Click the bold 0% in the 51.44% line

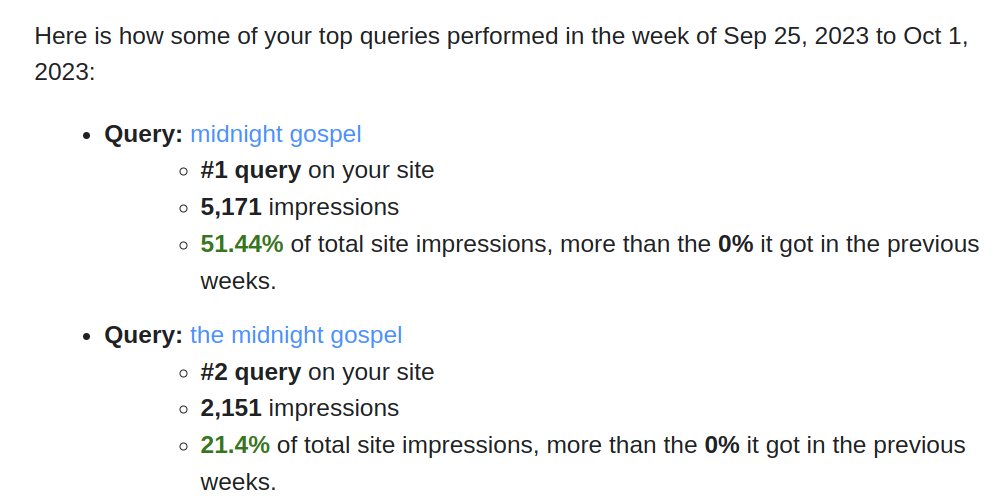735,244
